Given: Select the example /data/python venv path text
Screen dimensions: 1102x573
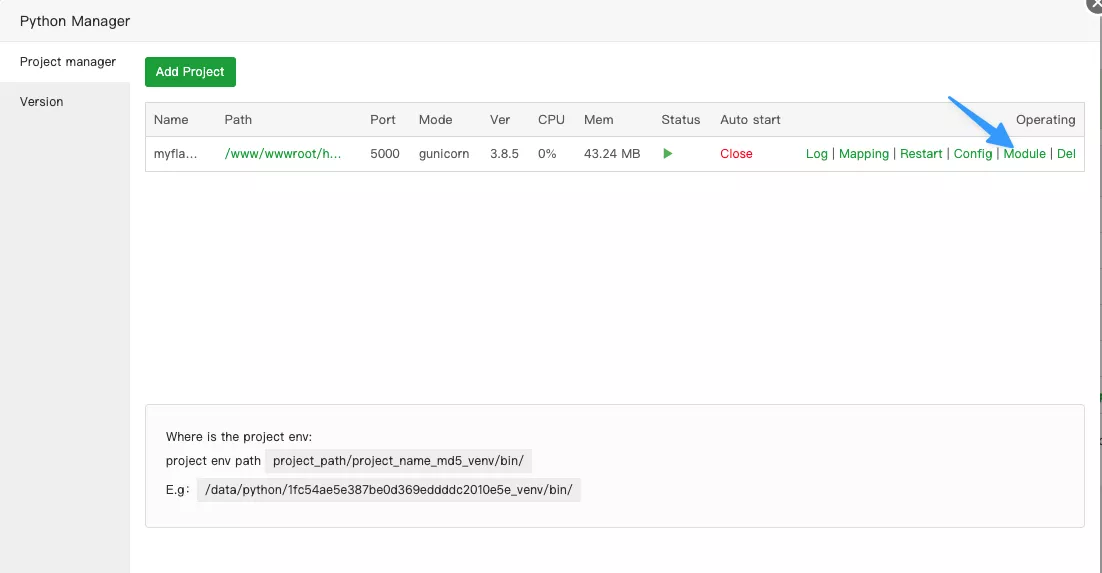Looking at the screenshot, I should click(388, 490).
